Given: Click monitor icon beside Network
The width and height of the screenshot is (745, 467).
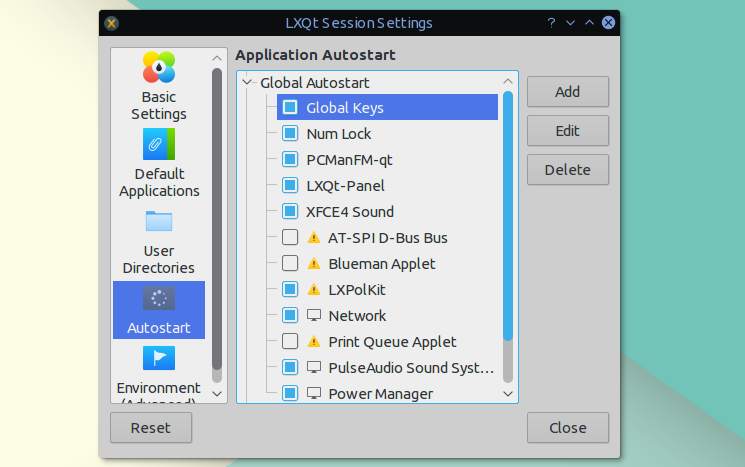Looking at the screenshot, I should click(314, 315).
